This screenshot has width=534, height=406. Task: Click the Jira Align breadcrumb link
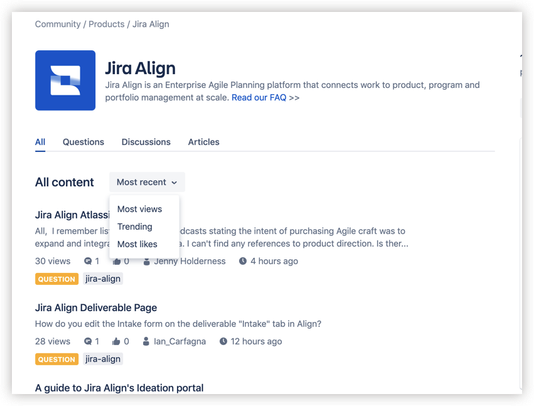click(151, 24)
